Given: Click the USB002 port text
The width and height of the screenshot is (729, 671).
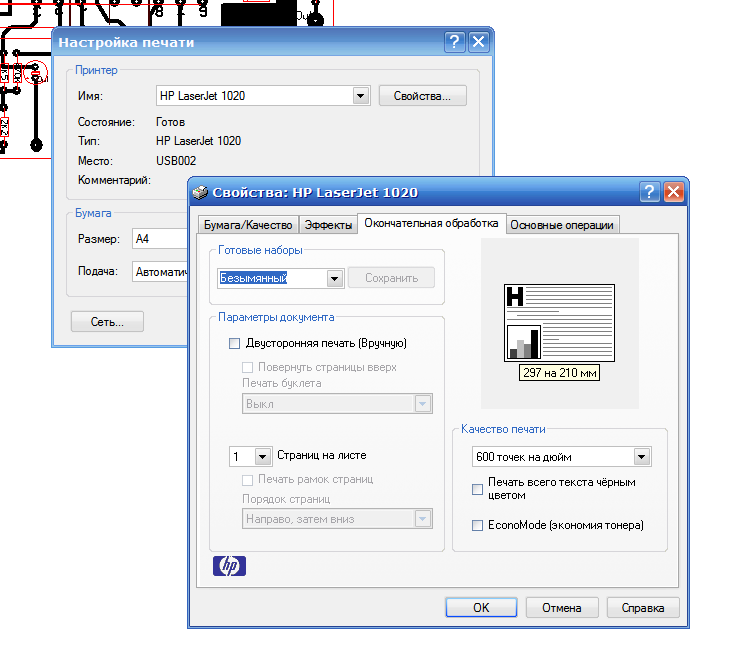Looking at the screenshot, I should point(176,161).
